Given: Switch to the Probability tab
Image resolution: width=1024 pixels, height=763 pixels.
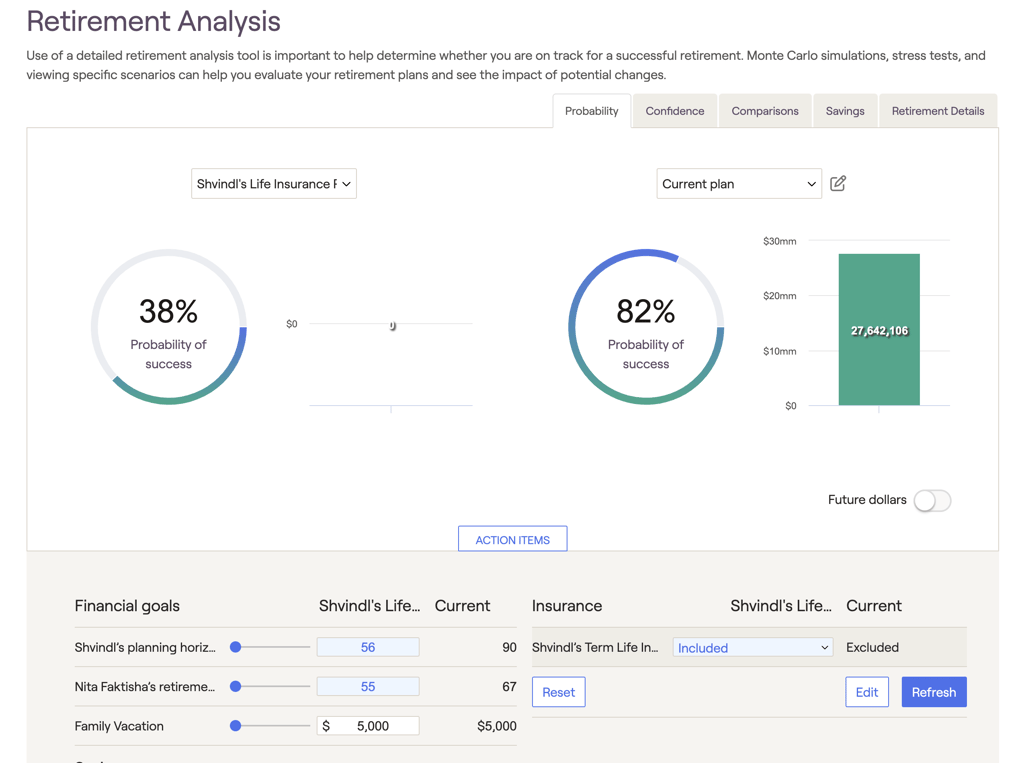Looking at the screenshot, I should click(x=591, y=111).
